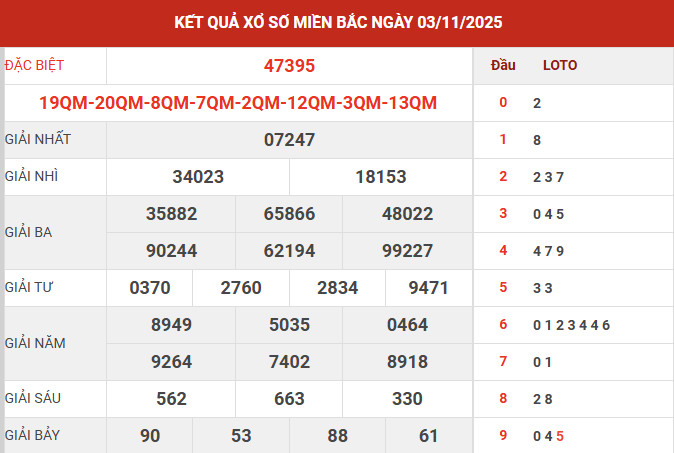Click the first prize number 07247
The height and width of the screenshot is (453, 674).
pos(289,140)
